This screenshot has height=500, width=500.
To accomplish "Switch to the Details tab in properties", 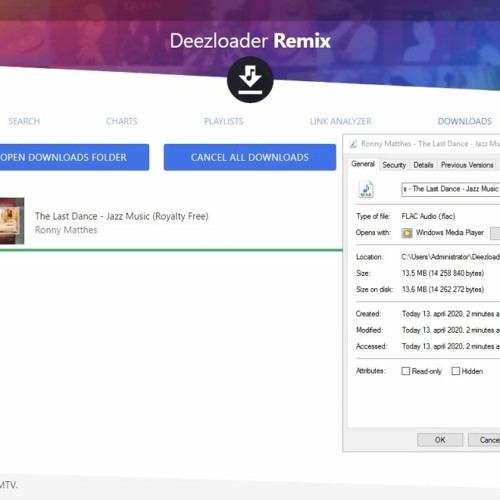I will [423, 165].
